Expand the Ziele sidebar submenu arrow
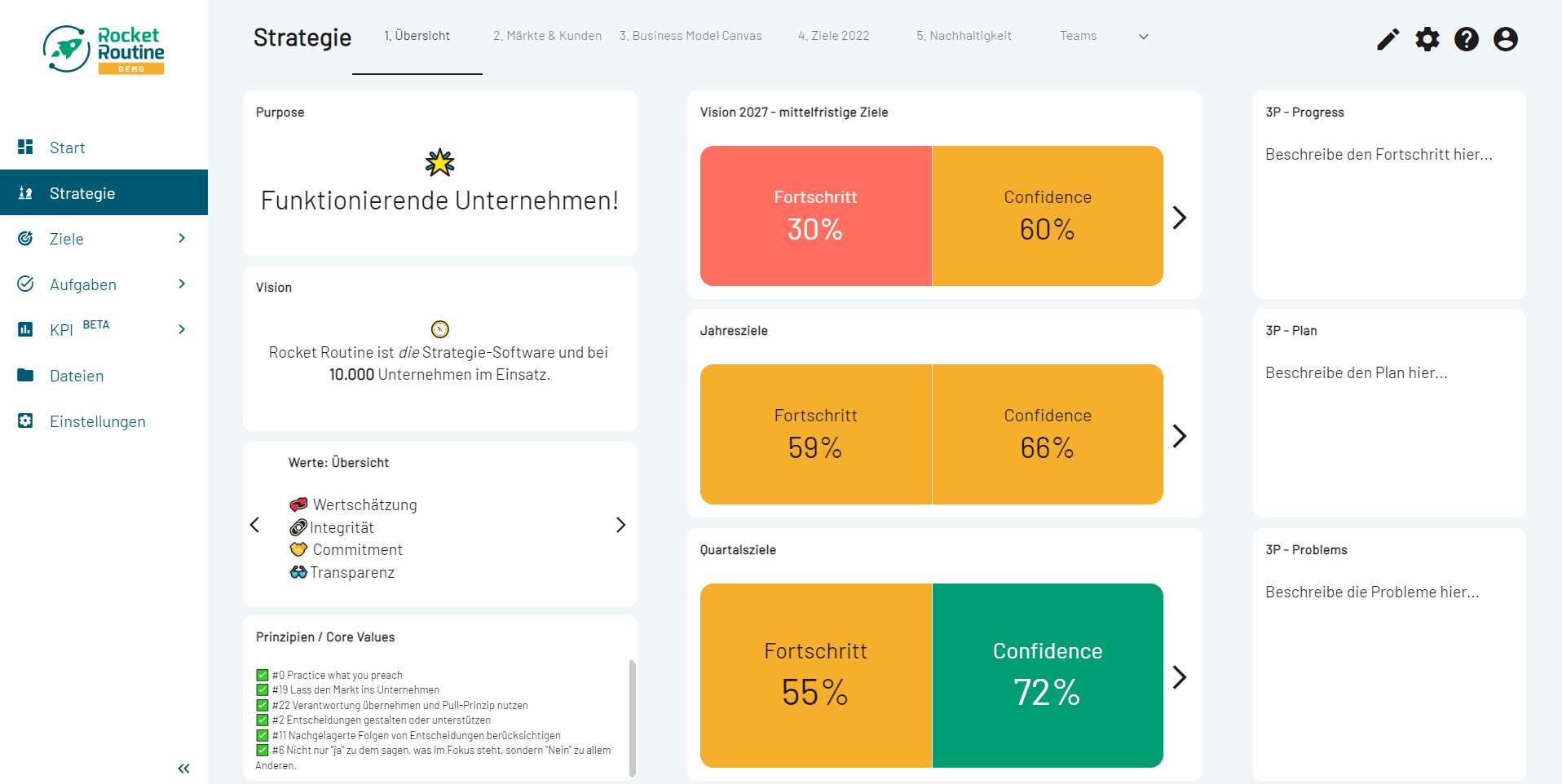The width and height of the screenshot is (1562, 784). pyautogui.click(x=182, y=238)
